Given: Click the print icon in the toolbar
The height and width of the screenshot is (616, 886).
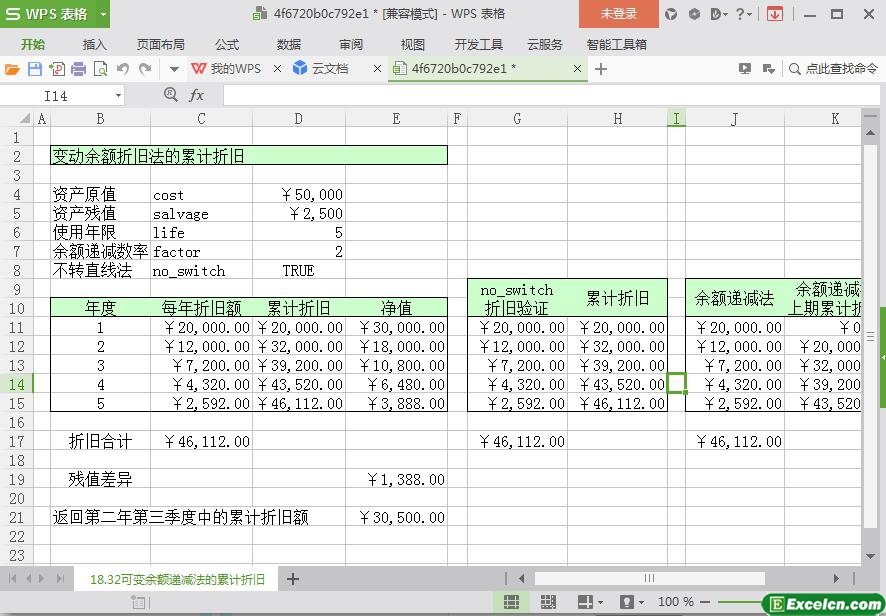Looking at the screenshot, I should pyautogui.click(x=78, y=69).
